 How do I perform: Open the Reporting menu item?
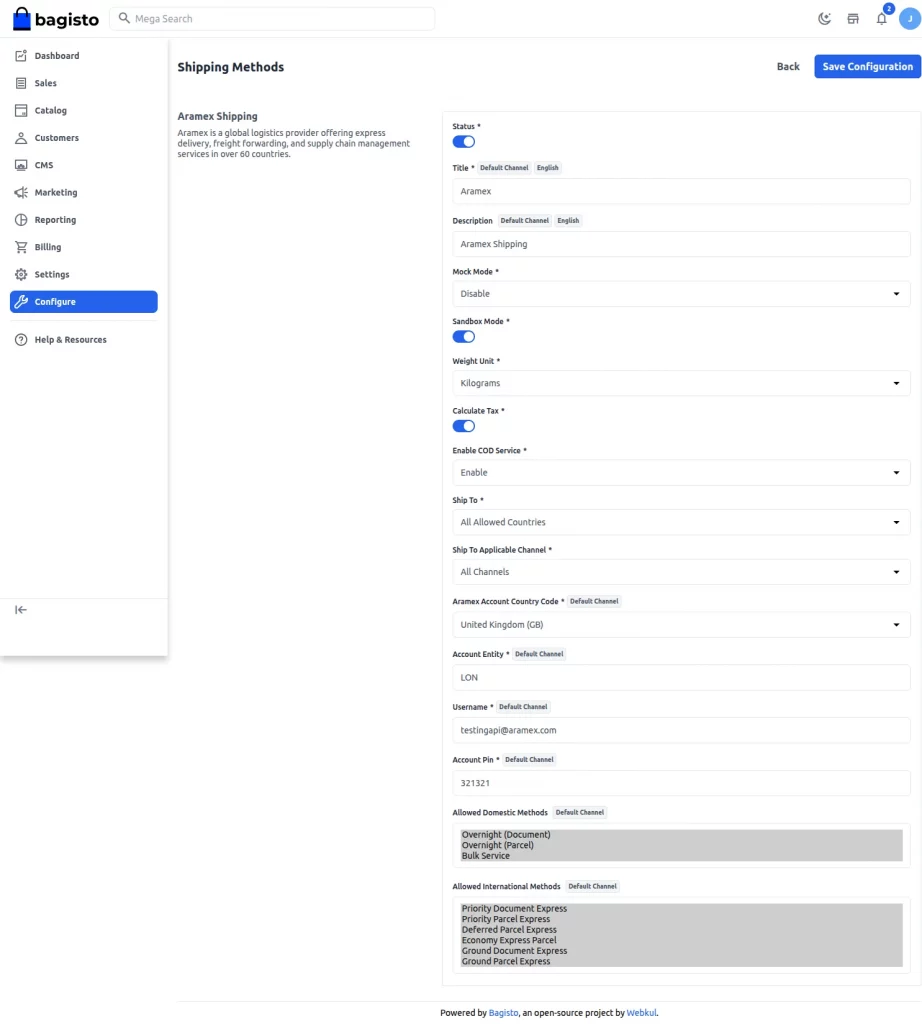84,220
